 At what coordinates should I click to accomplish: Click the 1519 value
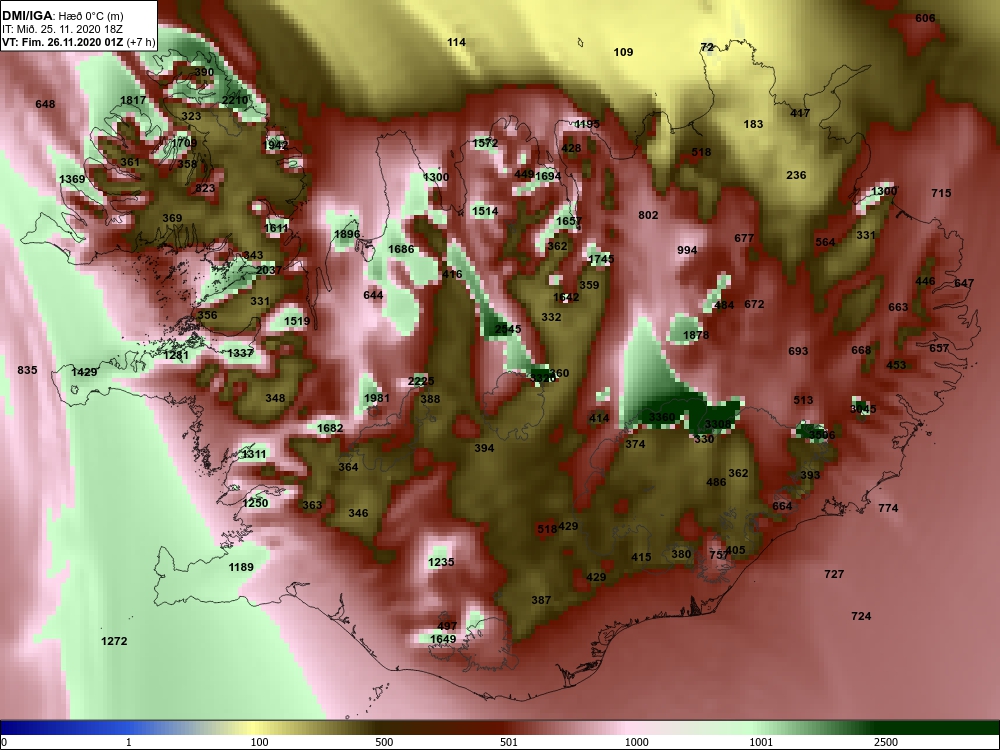click(297, 321)
